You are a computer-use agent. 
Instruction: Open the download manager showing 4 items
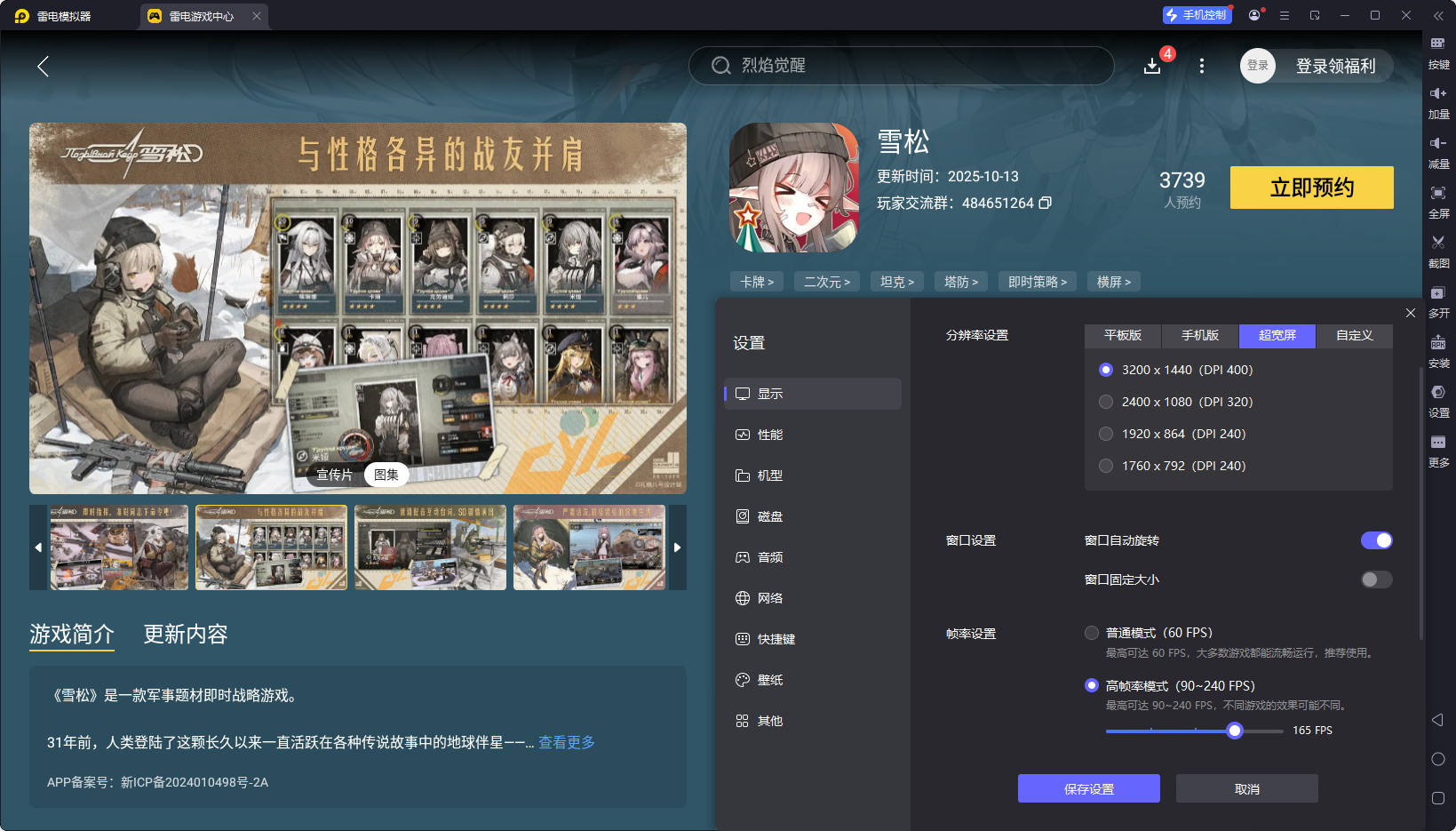1152,66
